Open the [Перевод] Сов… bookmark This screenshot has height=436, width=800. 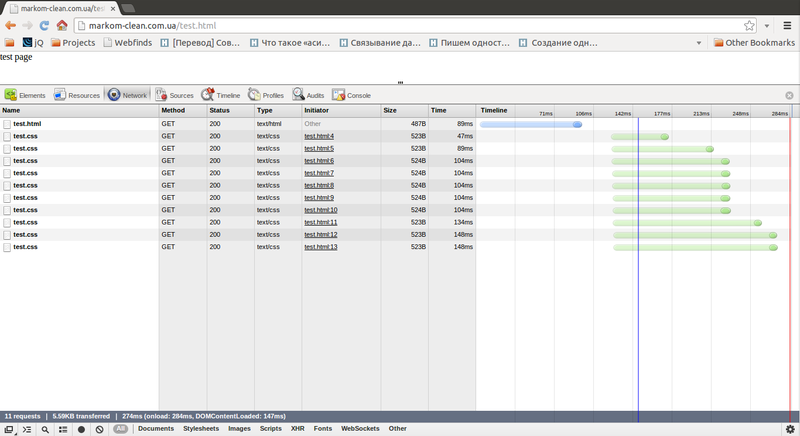pos(200,43)
